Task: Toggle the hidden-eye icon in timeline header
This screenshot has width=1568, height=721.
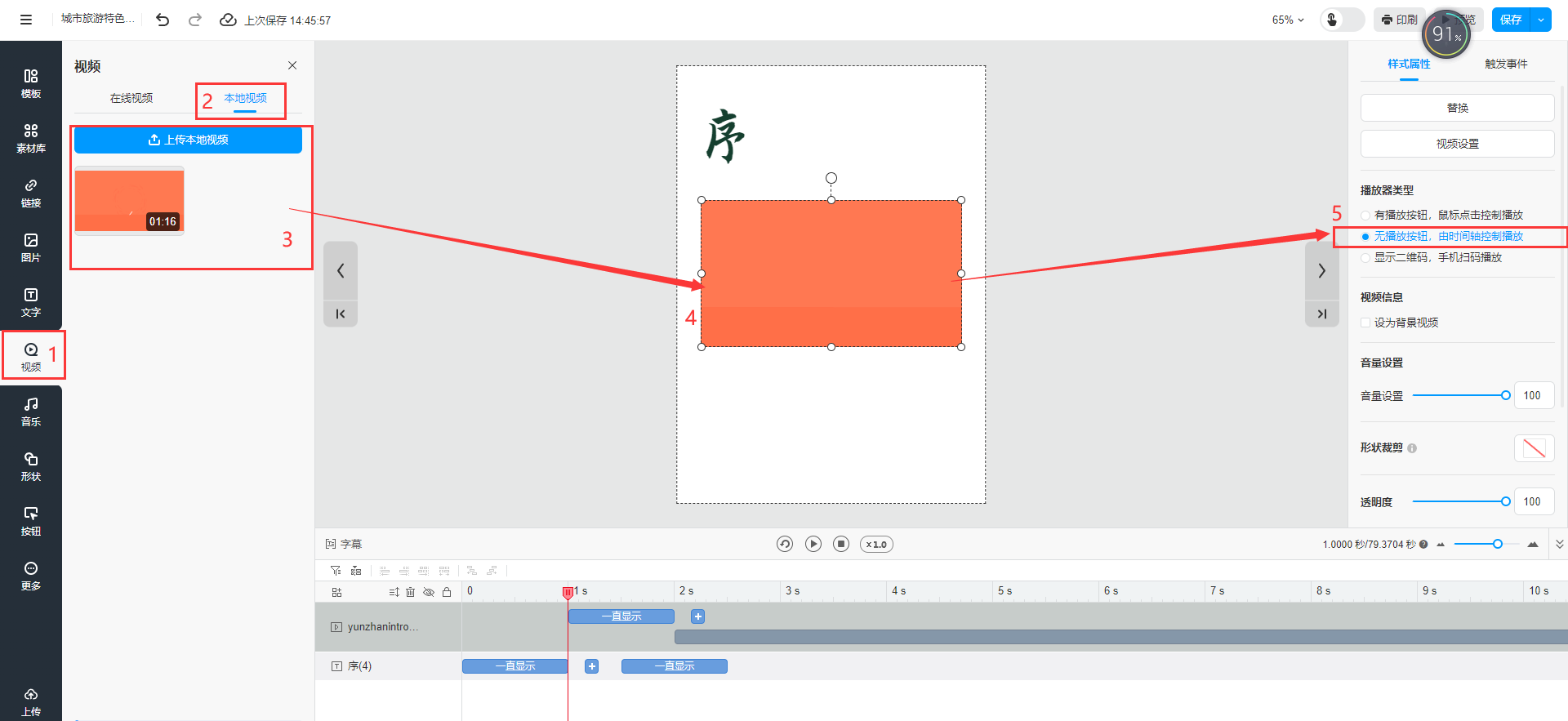Action: pyautogui.click(x=428, y=592)
